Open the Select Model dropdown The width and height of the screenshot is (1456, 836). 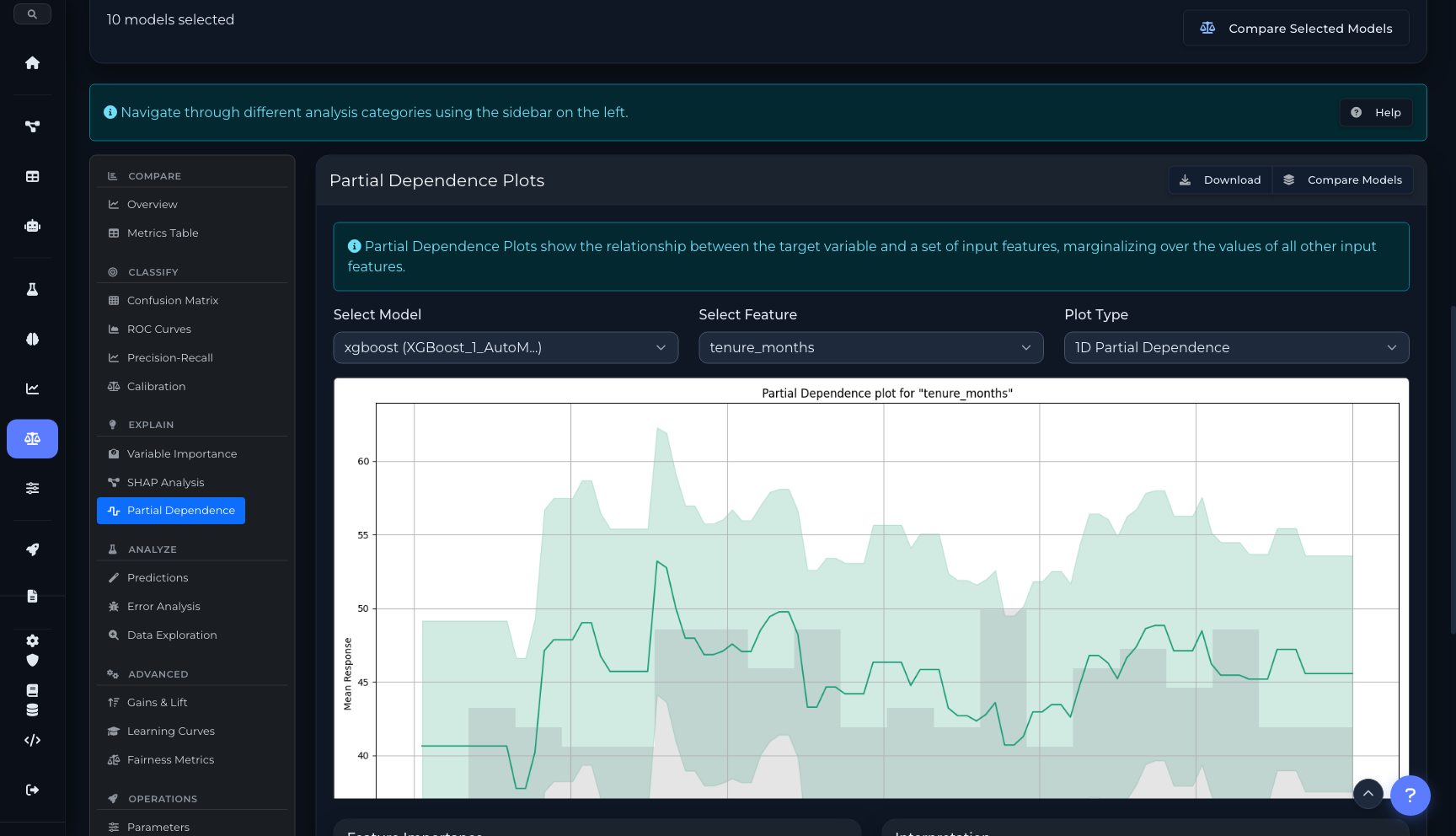[x=506, y=347]
